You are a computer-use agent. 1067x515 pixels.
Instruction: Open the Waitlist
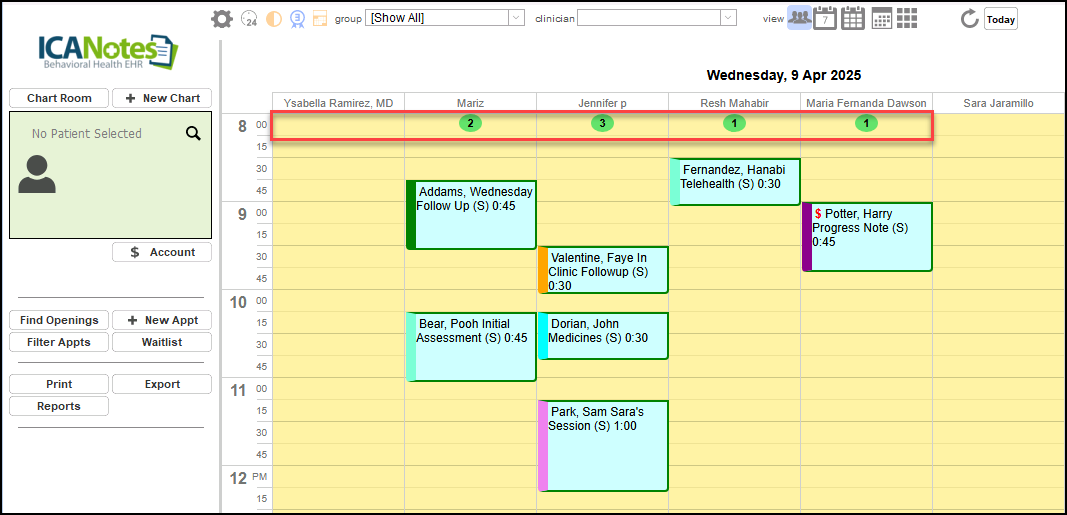pos(162,342)
